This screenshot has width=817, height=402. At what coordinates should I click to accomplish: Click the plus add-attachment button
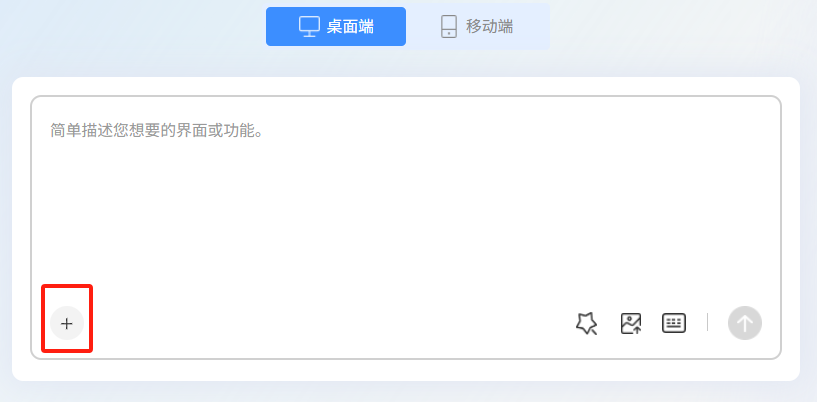(67, 323)
